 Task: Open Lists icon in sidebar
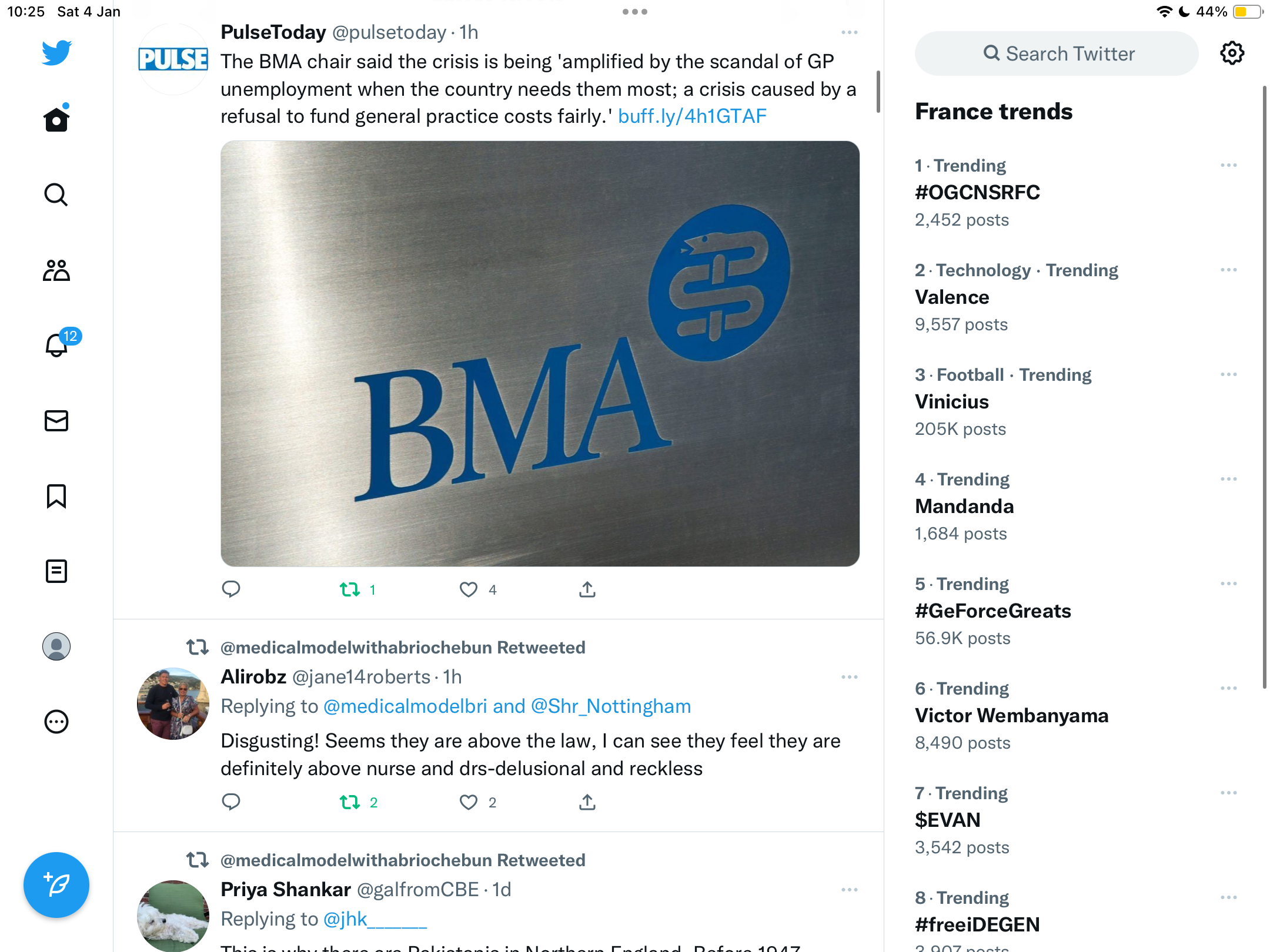tap(56, 571)
